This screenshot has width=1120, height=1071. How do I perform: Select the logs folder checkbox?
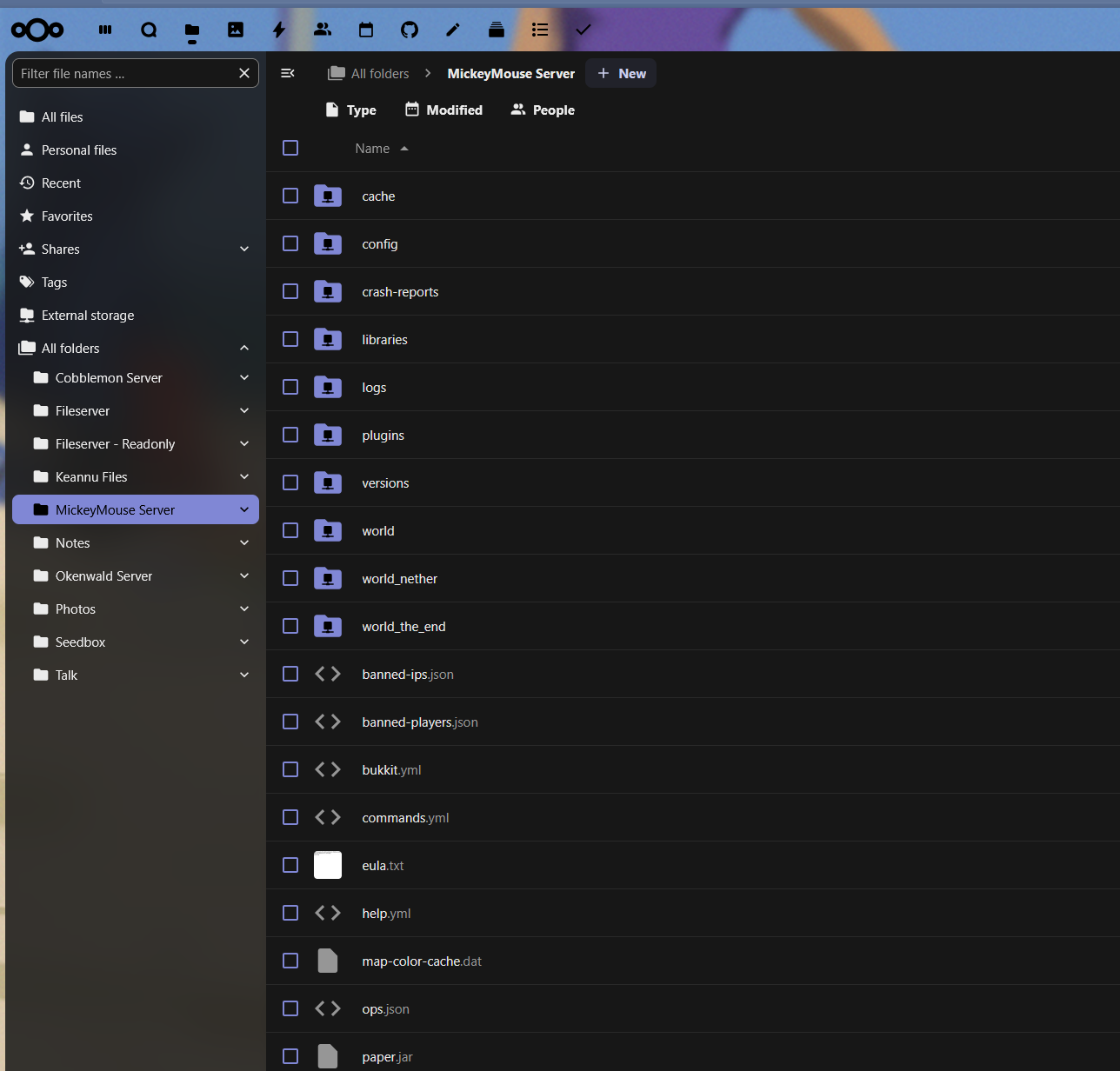(x=290, y=387)
